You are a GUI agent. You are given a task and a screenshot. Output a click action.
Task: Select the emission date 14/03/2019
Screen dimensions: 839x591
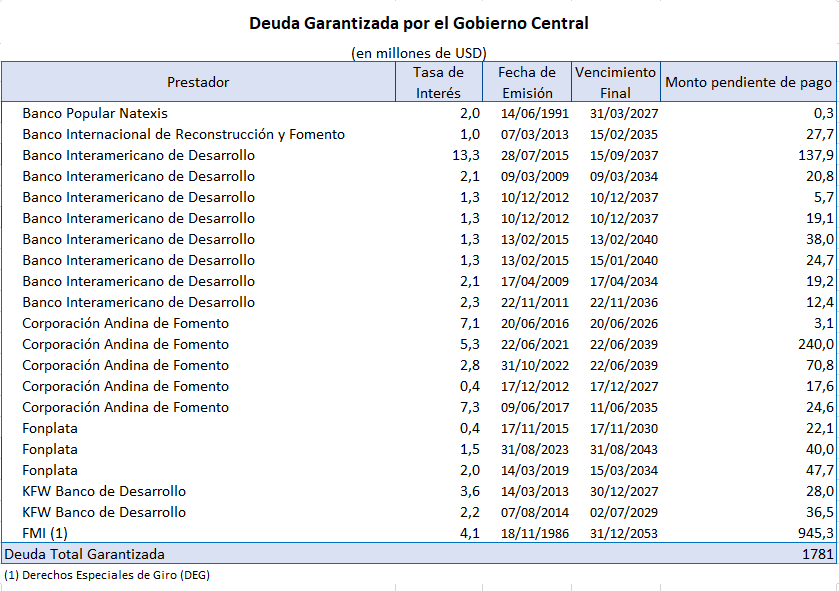coord(535,470)
